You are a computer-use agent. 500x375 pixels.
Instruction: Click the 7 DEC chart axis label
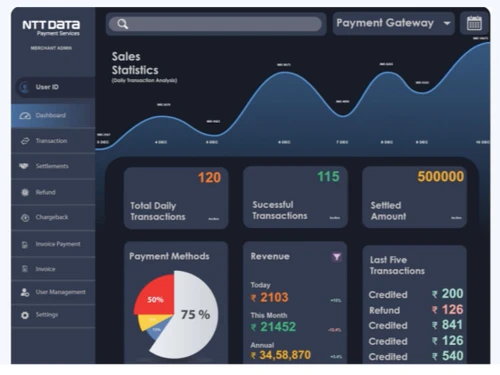click(342, 142)
